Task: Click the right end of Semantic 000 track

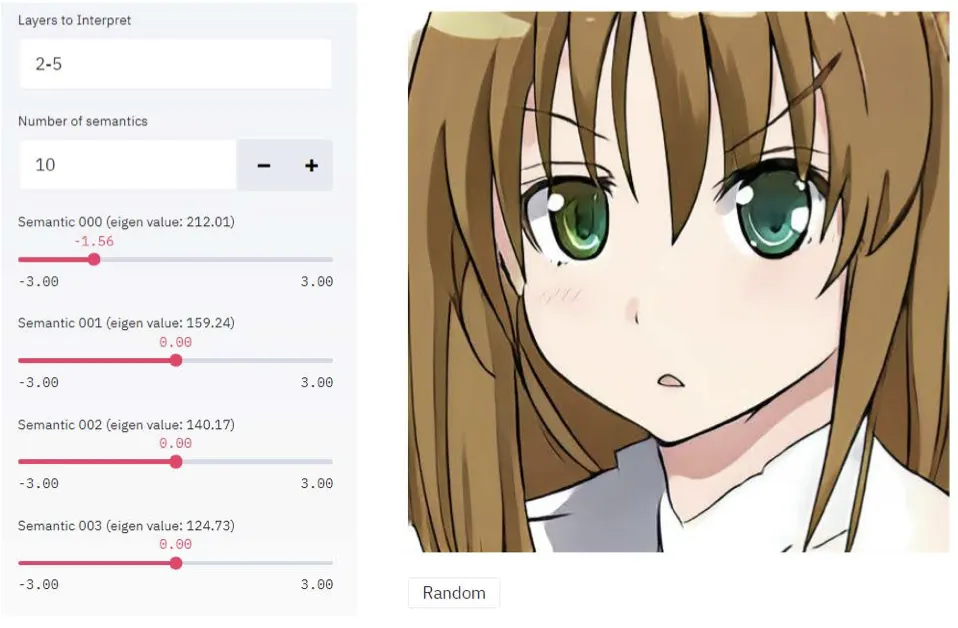Action: click(331, 260)
